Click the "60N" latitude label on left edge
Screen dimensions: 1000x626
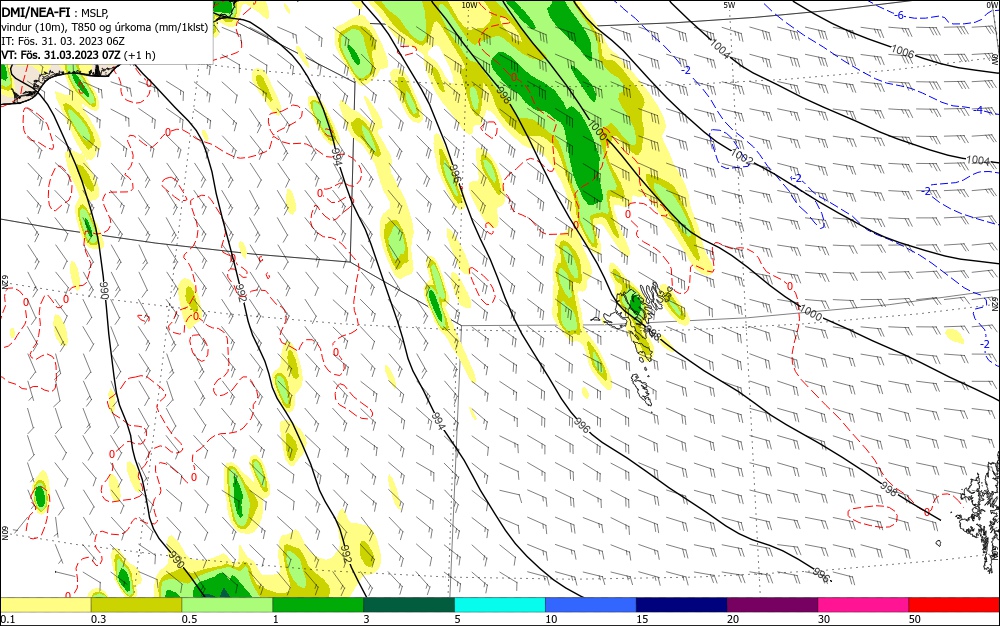click(4, 533)
